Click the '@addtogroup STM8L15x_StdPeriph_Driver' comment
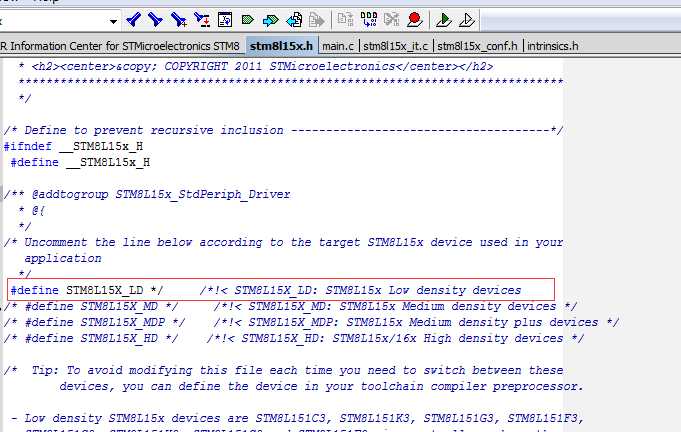Viewport: 681px width, 432px height. [x=147, y=194]
